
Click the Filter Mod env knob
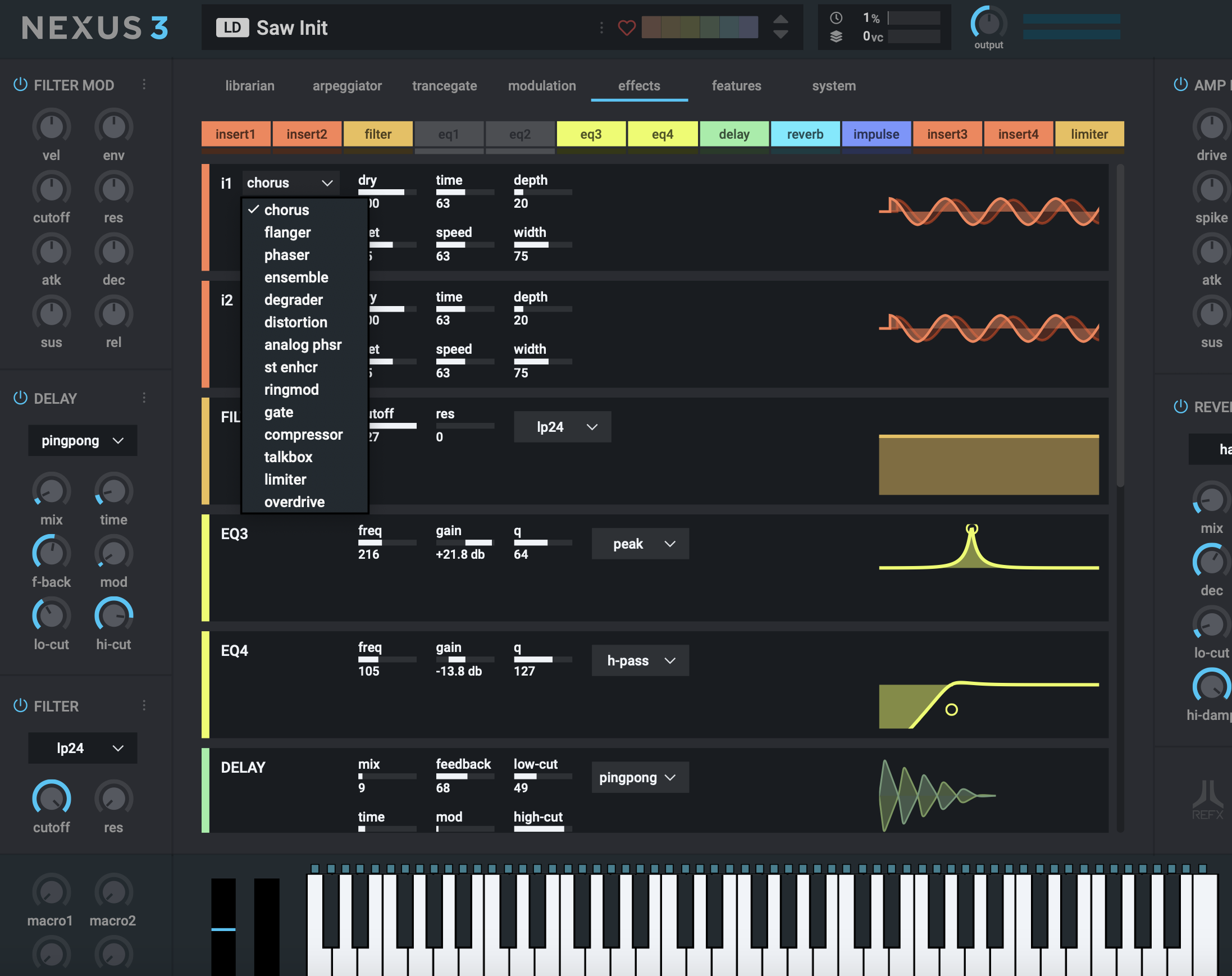[113, 126]
